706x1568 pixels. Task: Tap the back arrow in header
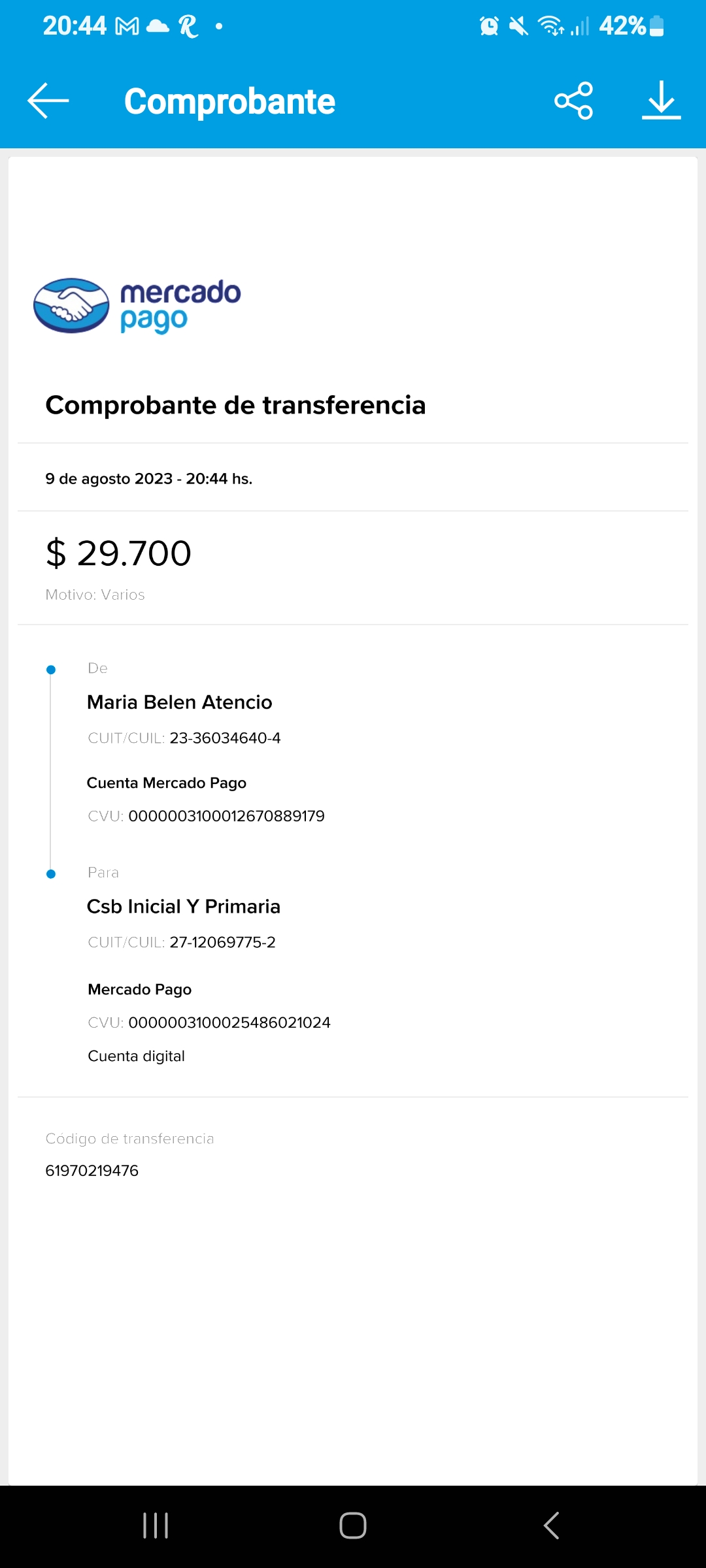[48, 101]
